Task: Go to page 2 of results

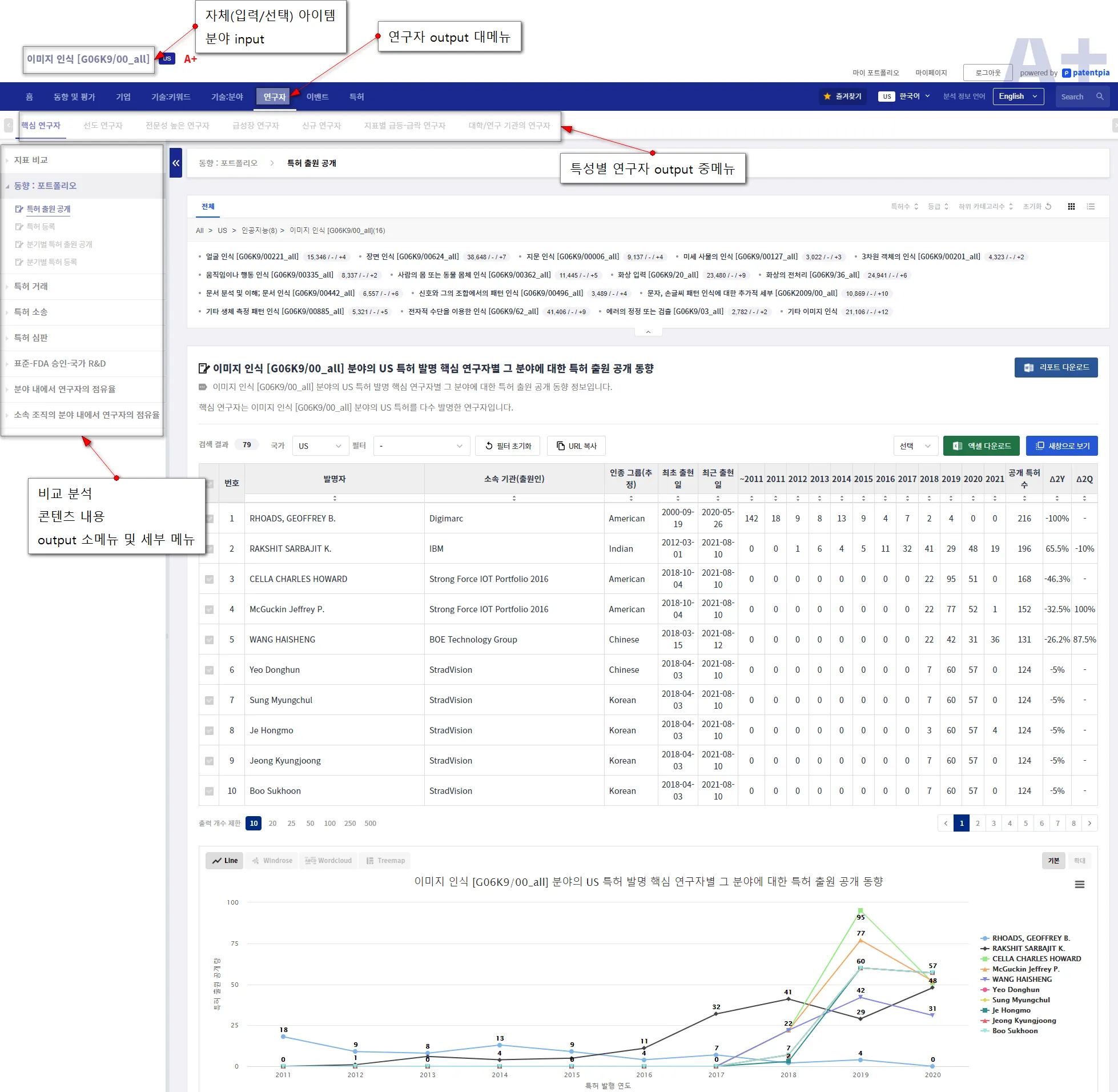Action: pos(978,823)
